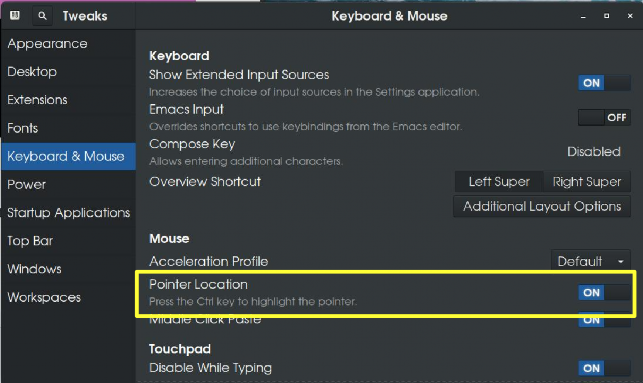Enable the Emacs Input switch
643x383 pixels.
point(604,118)
